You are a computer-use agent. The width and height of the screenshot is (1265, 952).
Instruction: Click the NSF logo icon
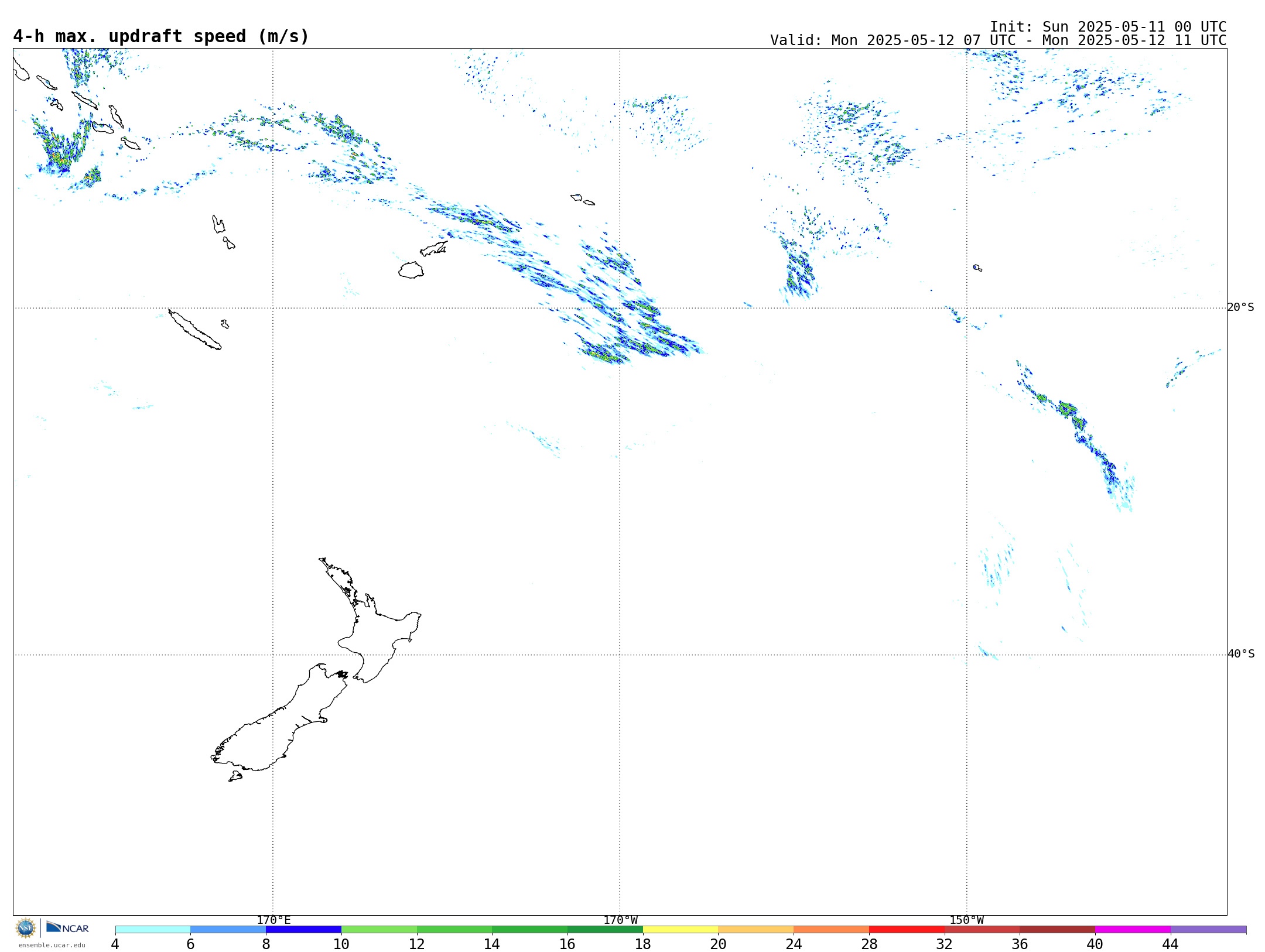tap(26, 928)
